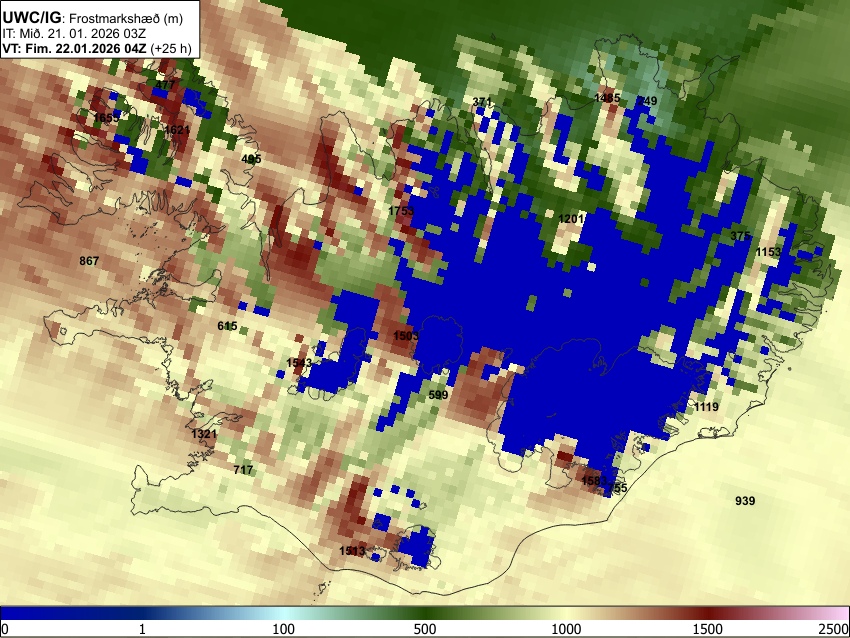
Task: Click the map value 1201
Action: click(x=571, y=218)
